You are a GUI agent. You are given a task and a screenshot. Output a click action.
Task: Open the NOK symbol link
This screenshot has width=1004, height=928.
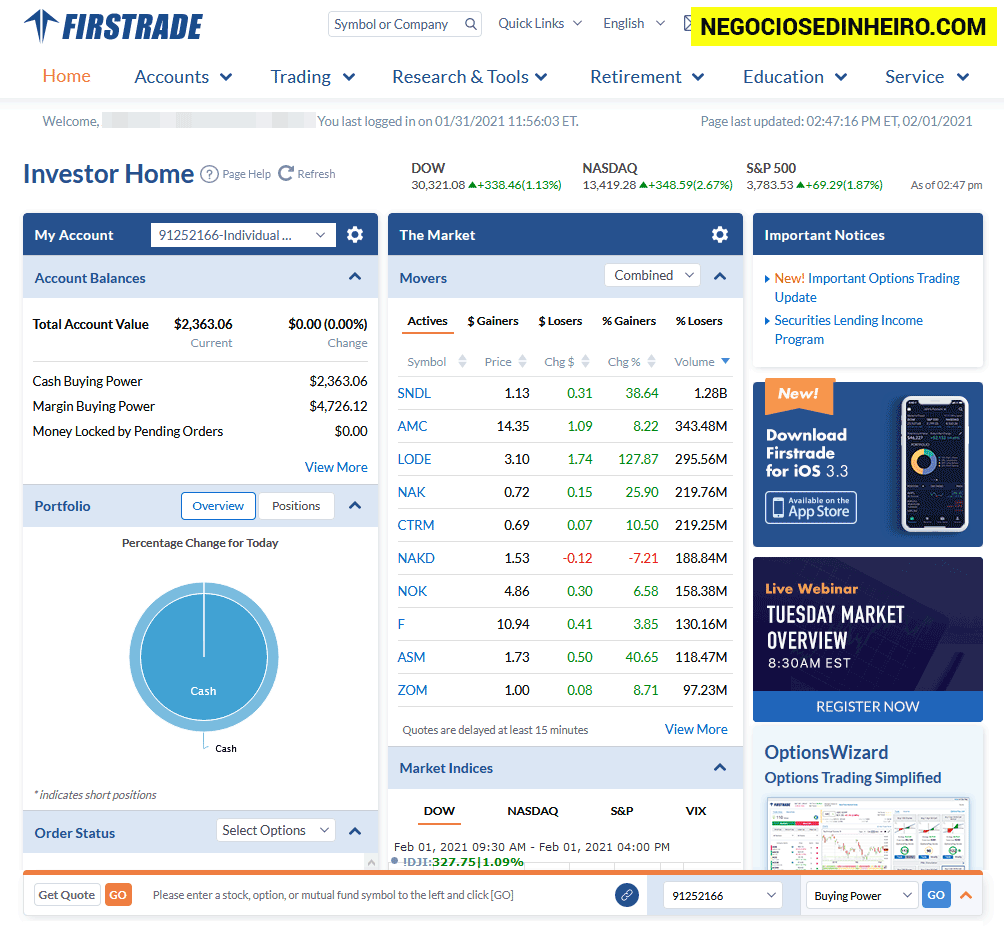point(412,592)
